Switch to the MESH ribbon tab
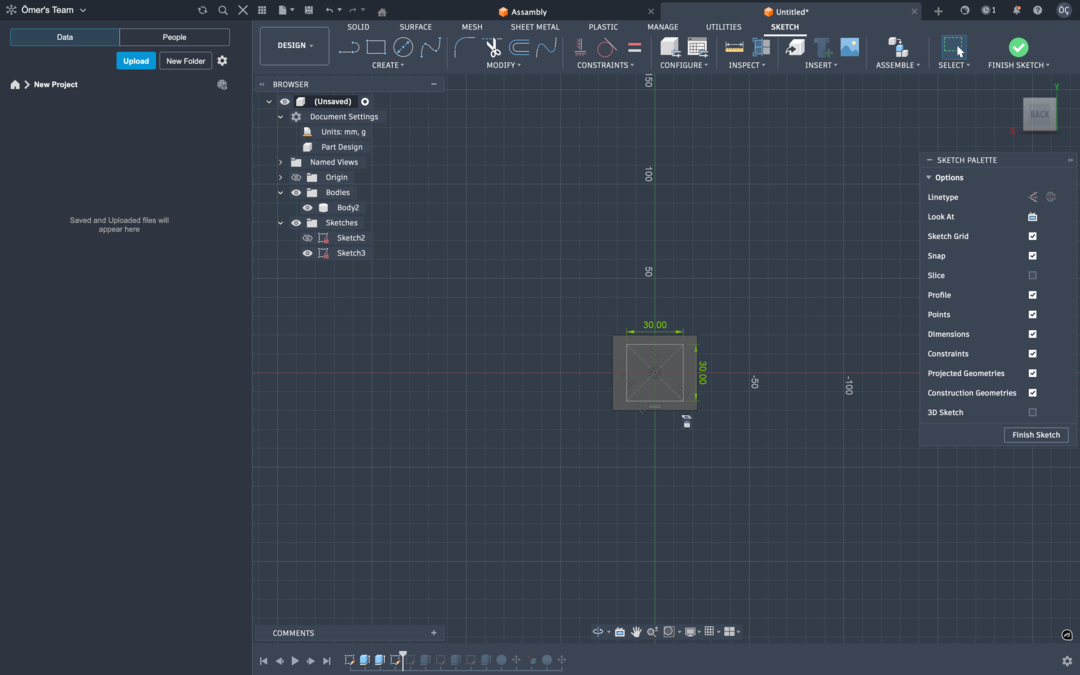The image size is (1080, 675). (472, 27)
